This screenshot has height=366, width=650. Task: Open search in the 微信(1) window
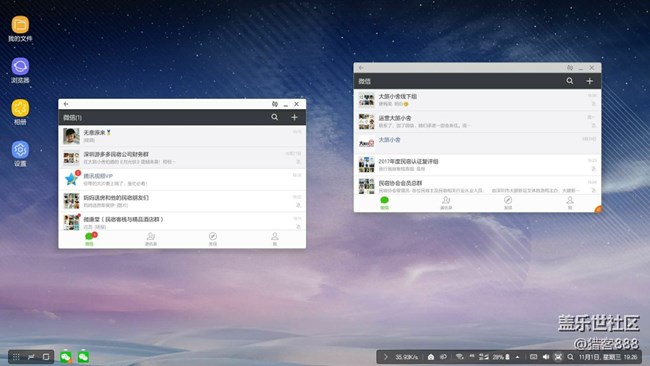274,117
